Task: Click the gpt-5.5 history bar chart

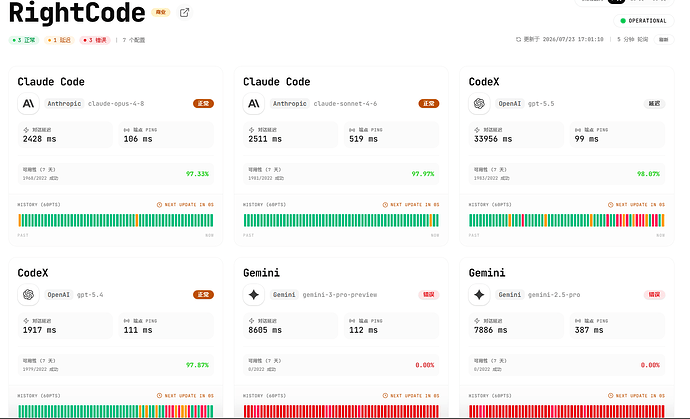Action: pyautogui.click(x=567, y=220)
